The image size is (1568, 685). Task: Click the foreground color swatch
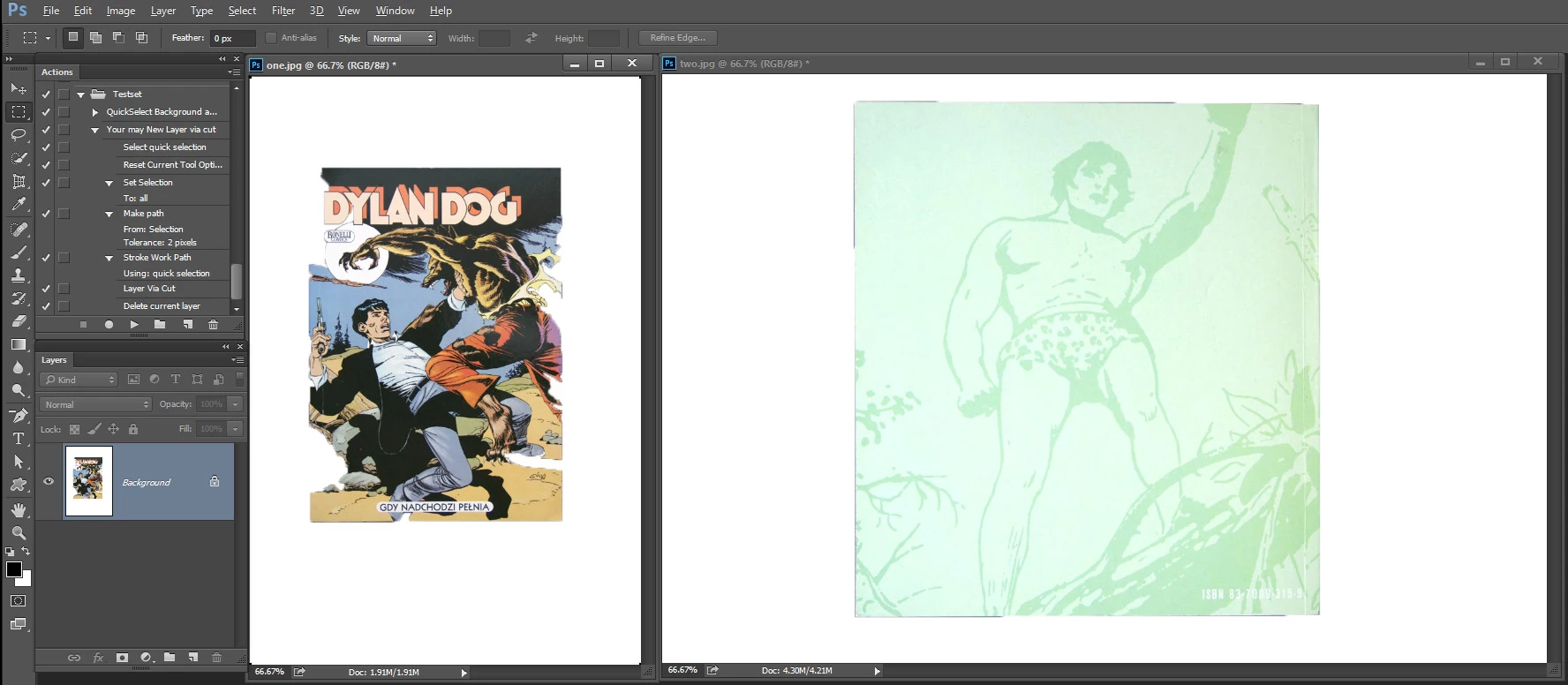(x=14, y=569)
